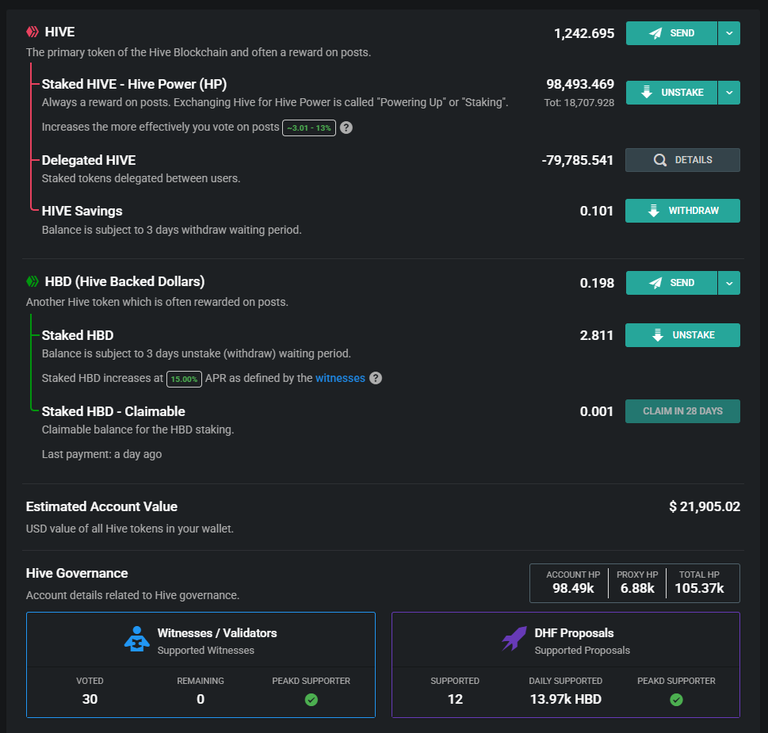This screenshot has width=768, height=733.
Task: Click the Total HP value 105.37k
Action: tap(699, 588)
